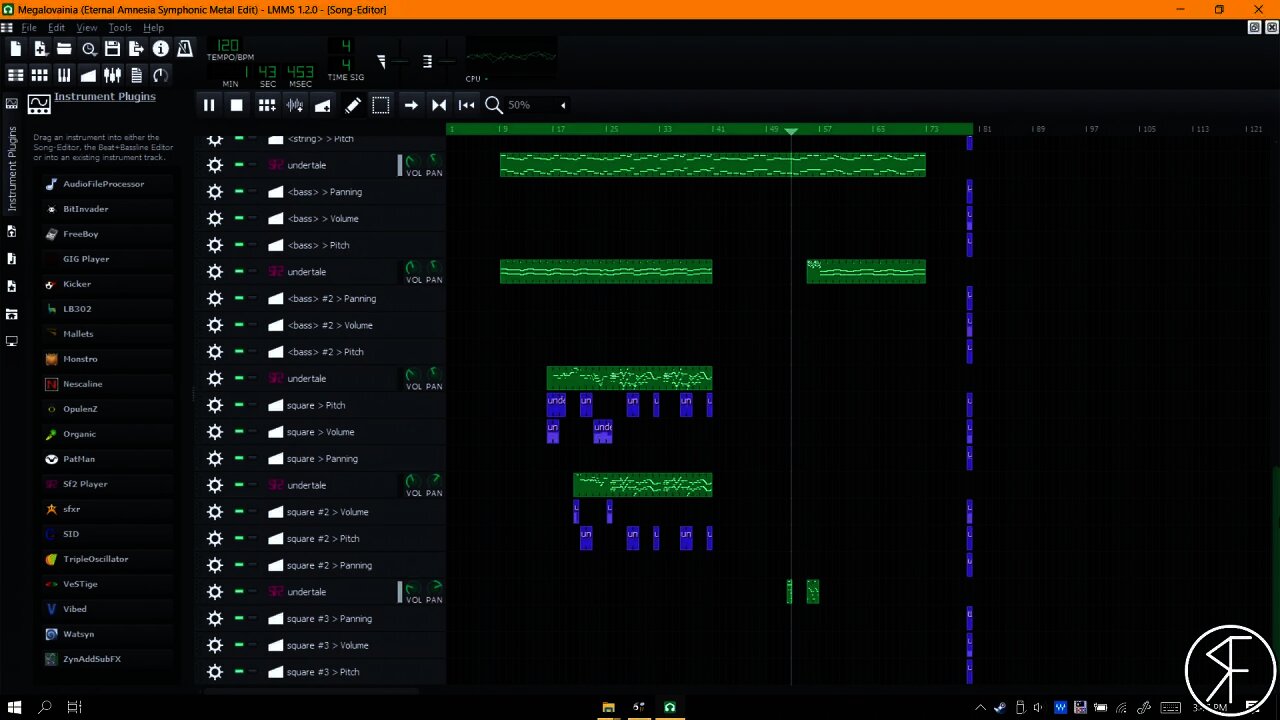1280x720 pixels.
Task: Toggle return-to-start after stop behavior
Action: tap(467, 105)
